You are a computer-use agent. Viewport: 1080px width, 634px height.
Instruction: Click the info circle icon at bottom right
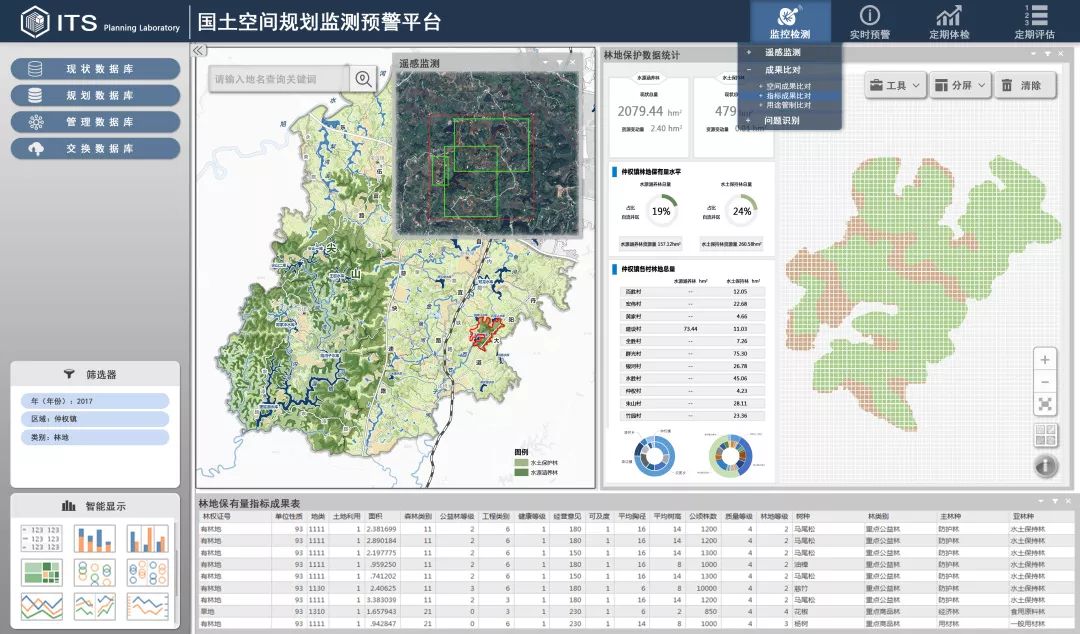coord(1047,466)
